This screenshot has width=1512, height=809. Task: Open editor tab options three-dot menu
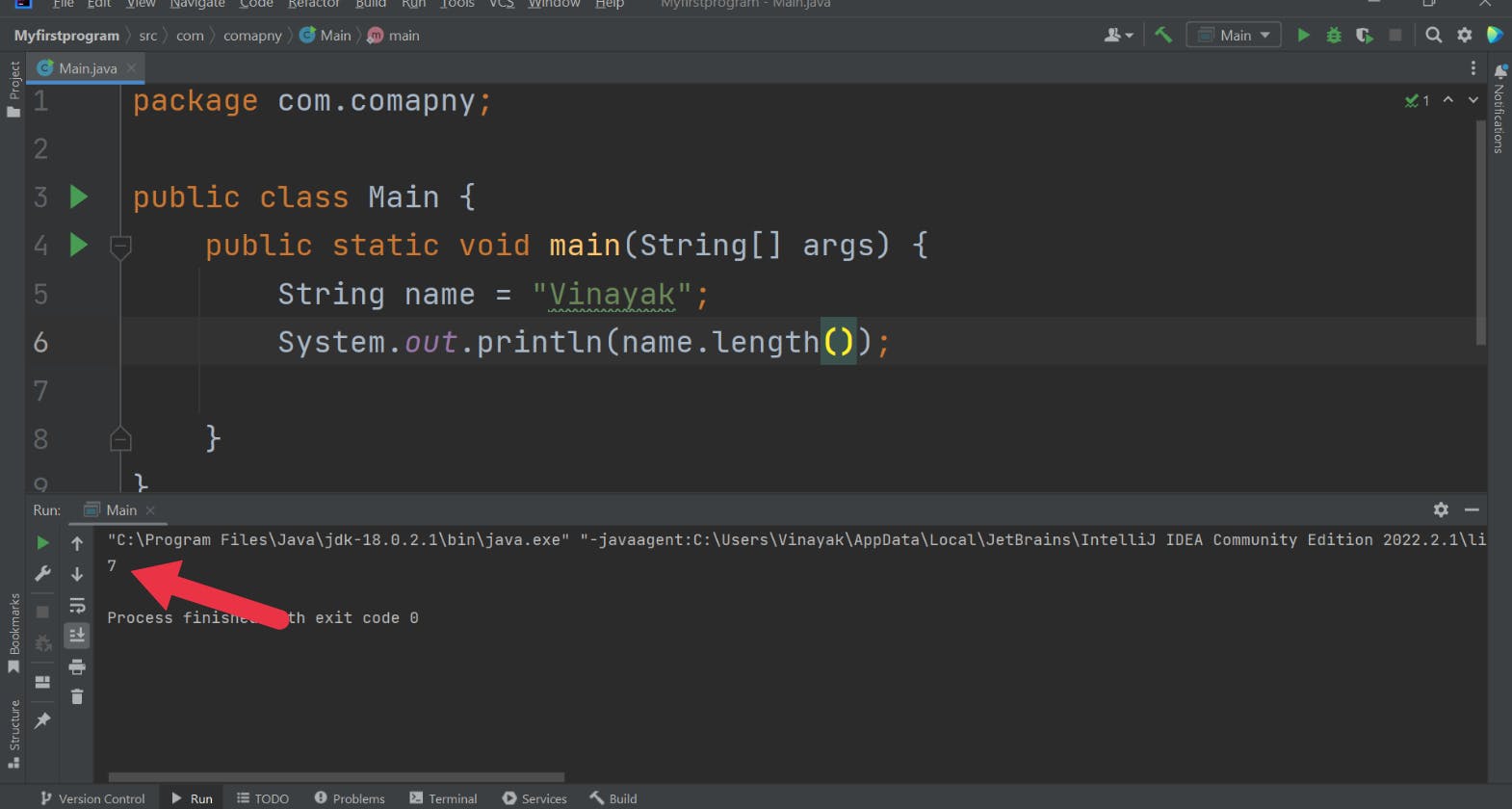click(x=1473, y=68)
